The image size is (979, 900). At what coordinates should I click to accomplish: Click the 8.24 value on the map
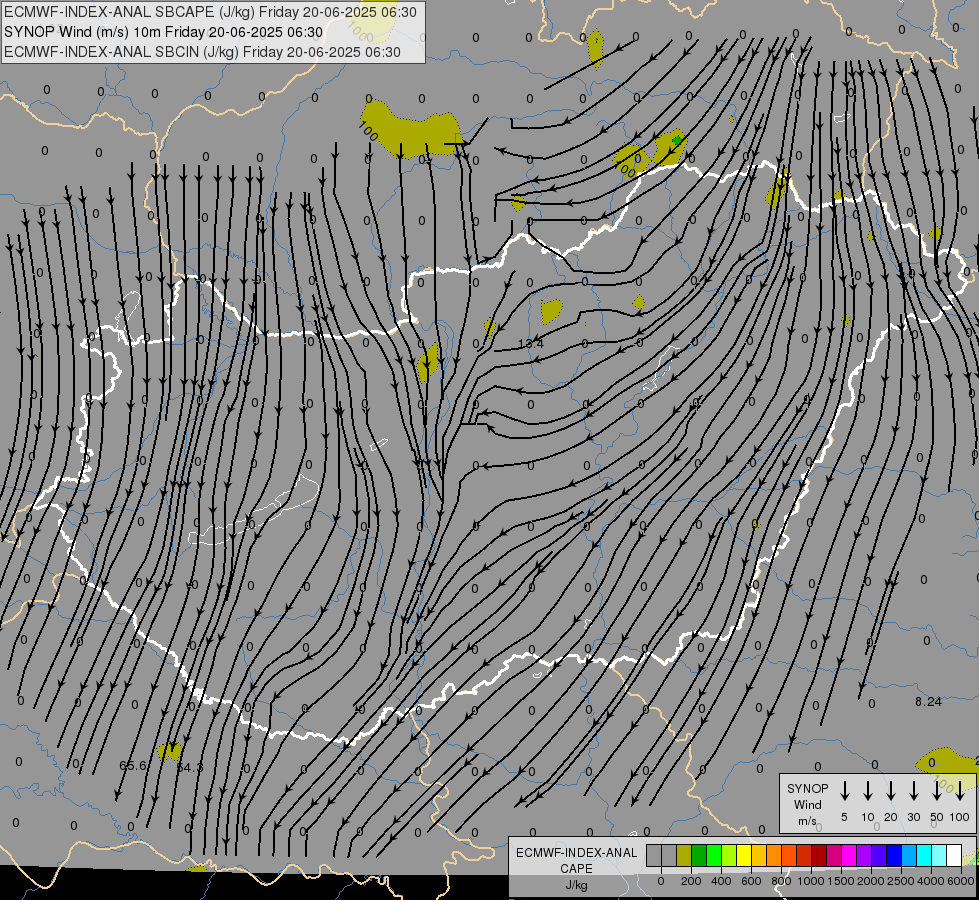click(928, 701)
